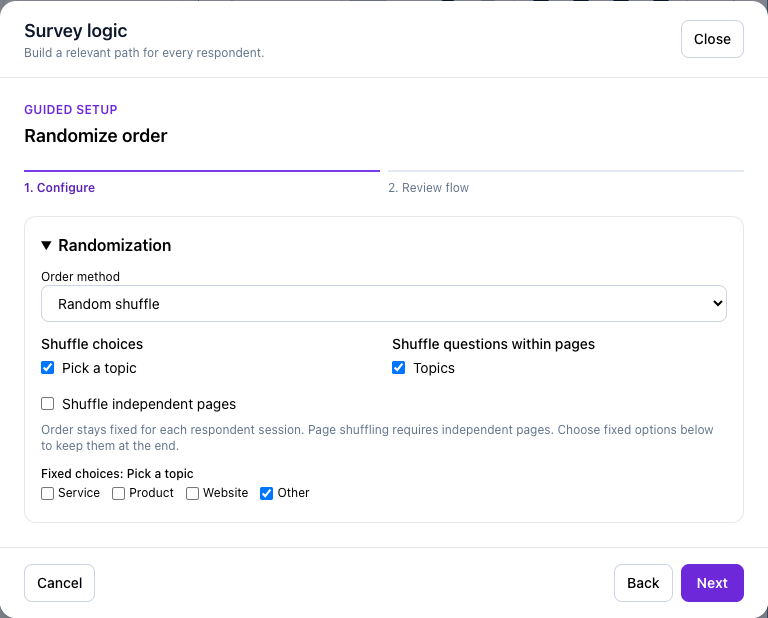The image size is (768, 618).
Task: Check the Product fixed choice
Action: (119, 493)
